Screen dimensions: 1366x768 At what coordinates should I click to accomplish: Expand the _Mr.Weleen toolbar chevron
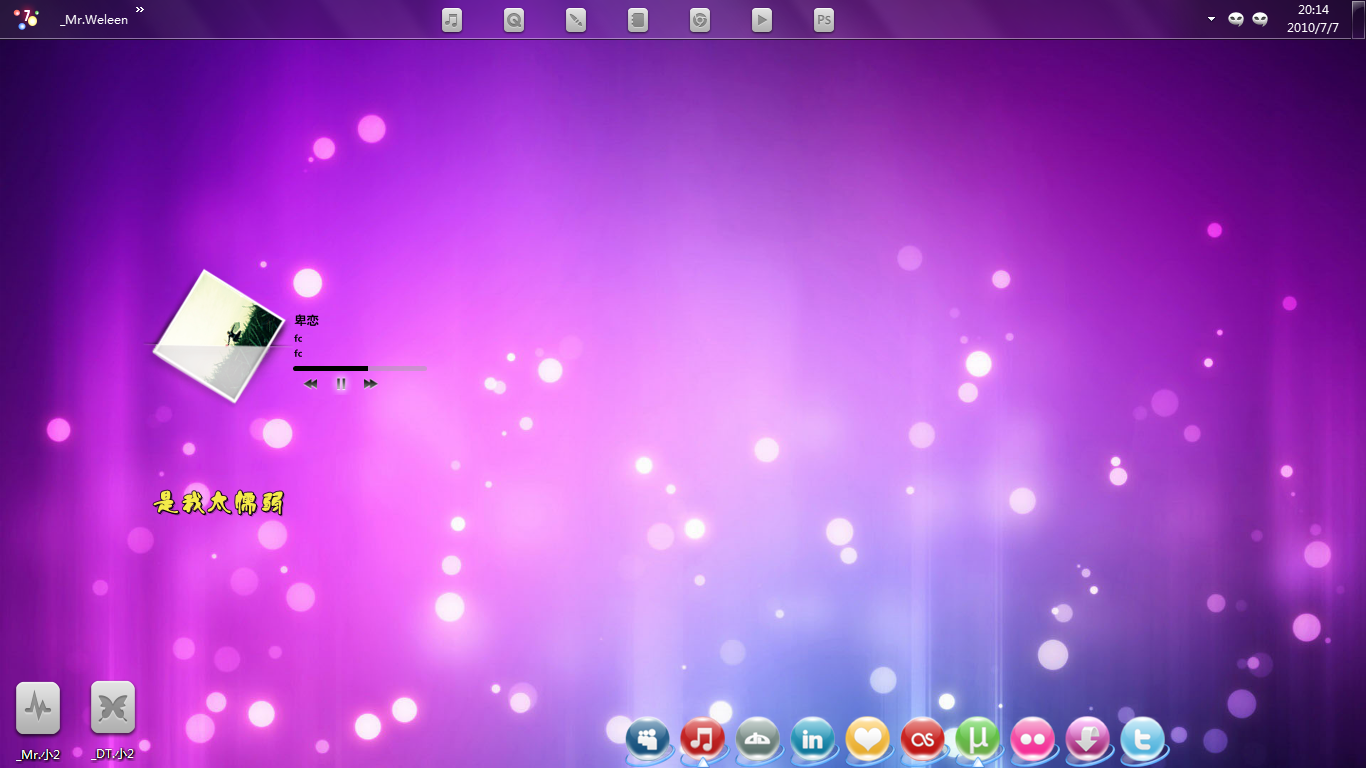140,9
